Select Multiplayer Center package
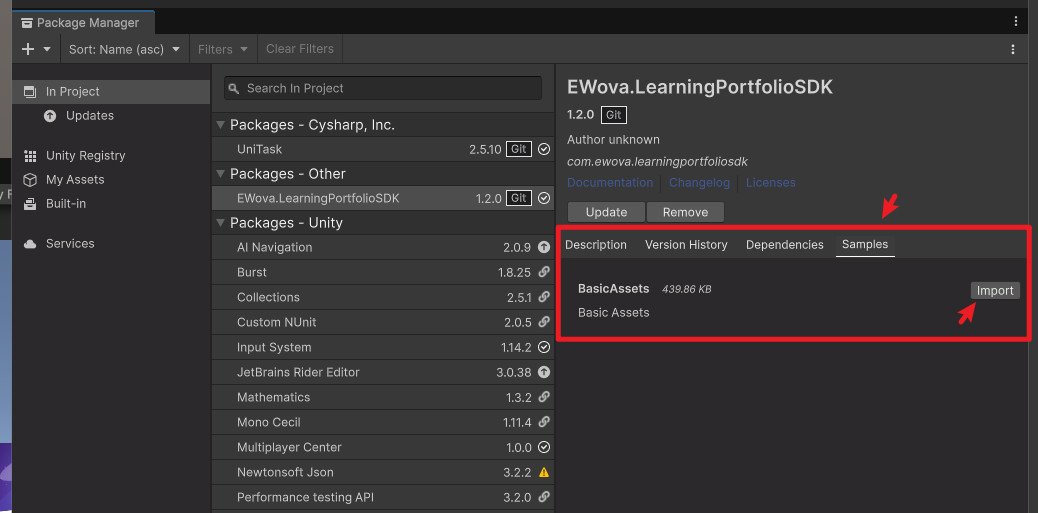The width and height of the screenshot is (1038, 513). pos(383,447)
